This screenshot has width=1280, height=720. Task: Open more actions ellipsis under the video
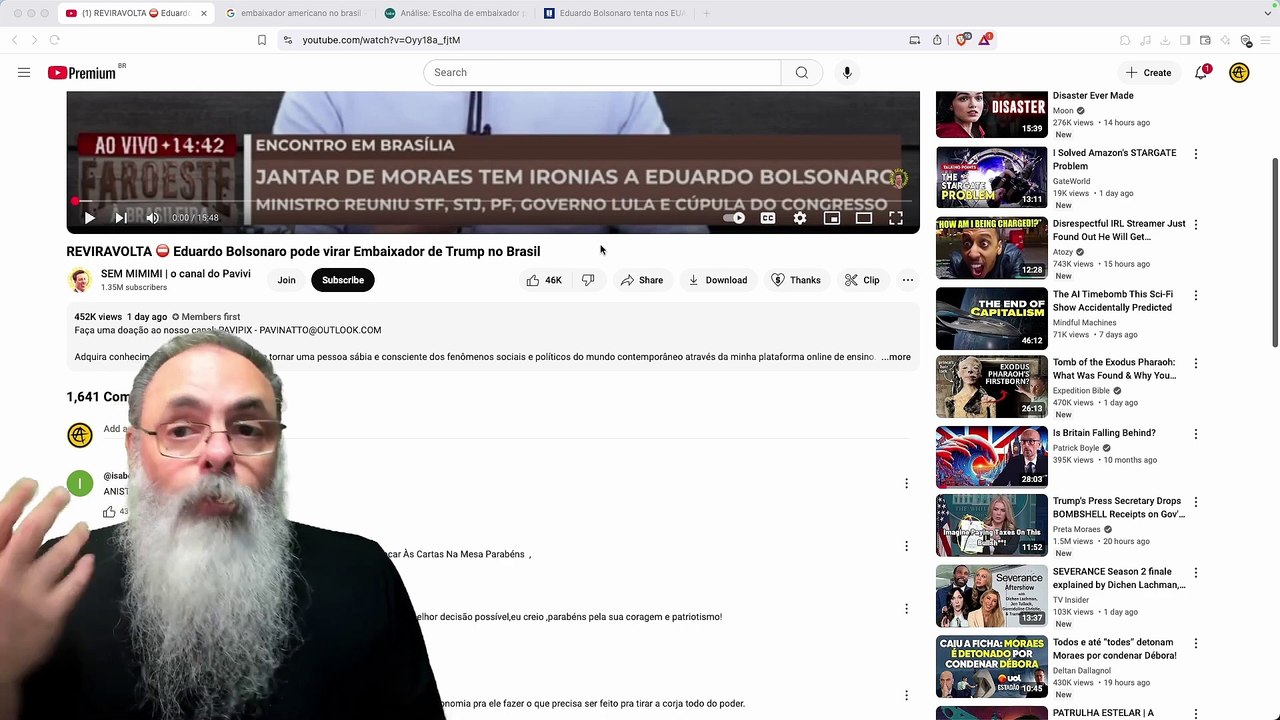coord(908,280)
